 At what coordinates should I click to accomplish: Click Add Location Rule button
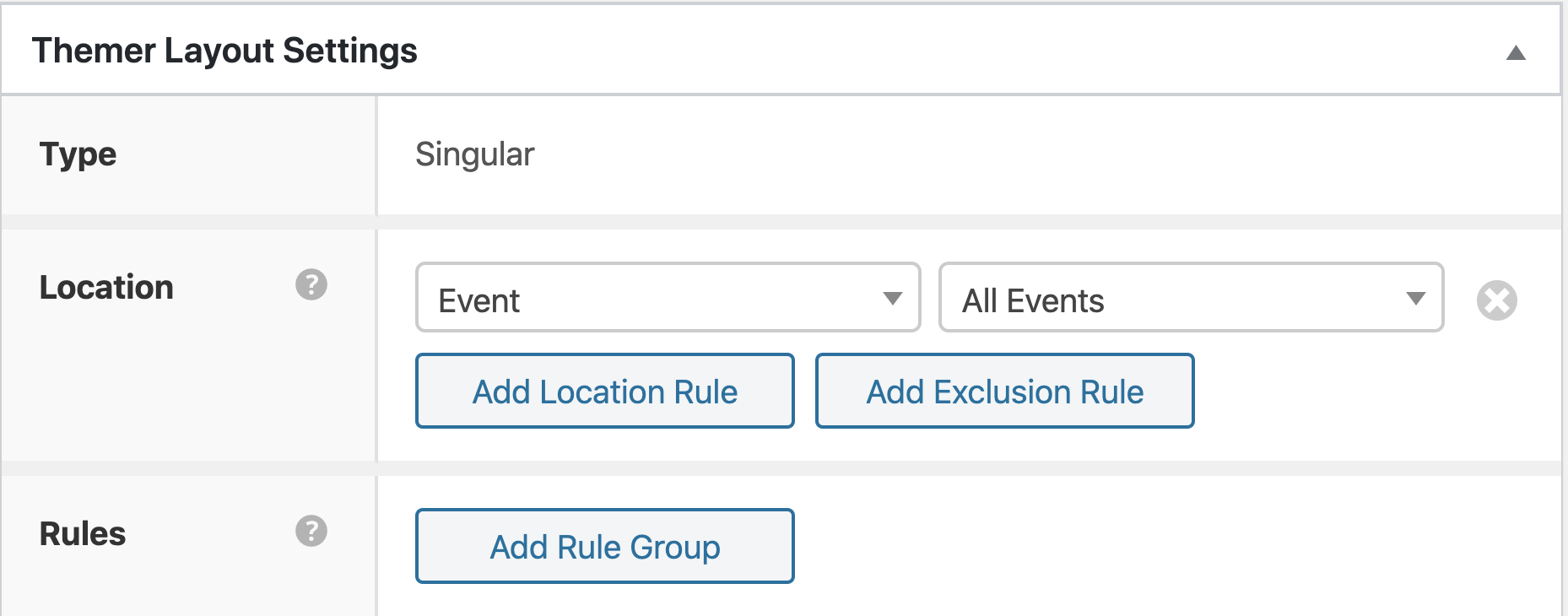pos(605,391)
